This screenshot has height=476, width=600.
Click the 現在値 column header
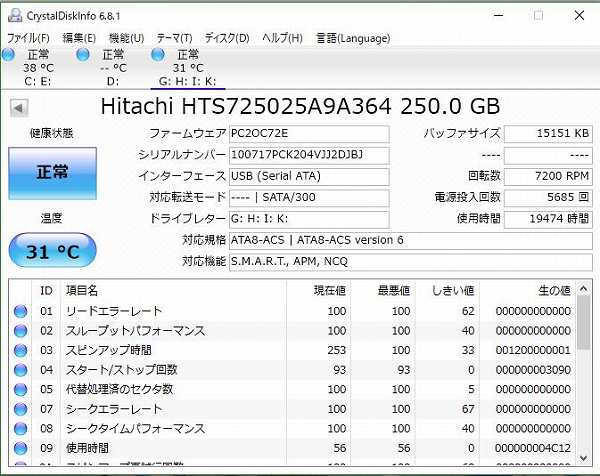tap(318, 291)
